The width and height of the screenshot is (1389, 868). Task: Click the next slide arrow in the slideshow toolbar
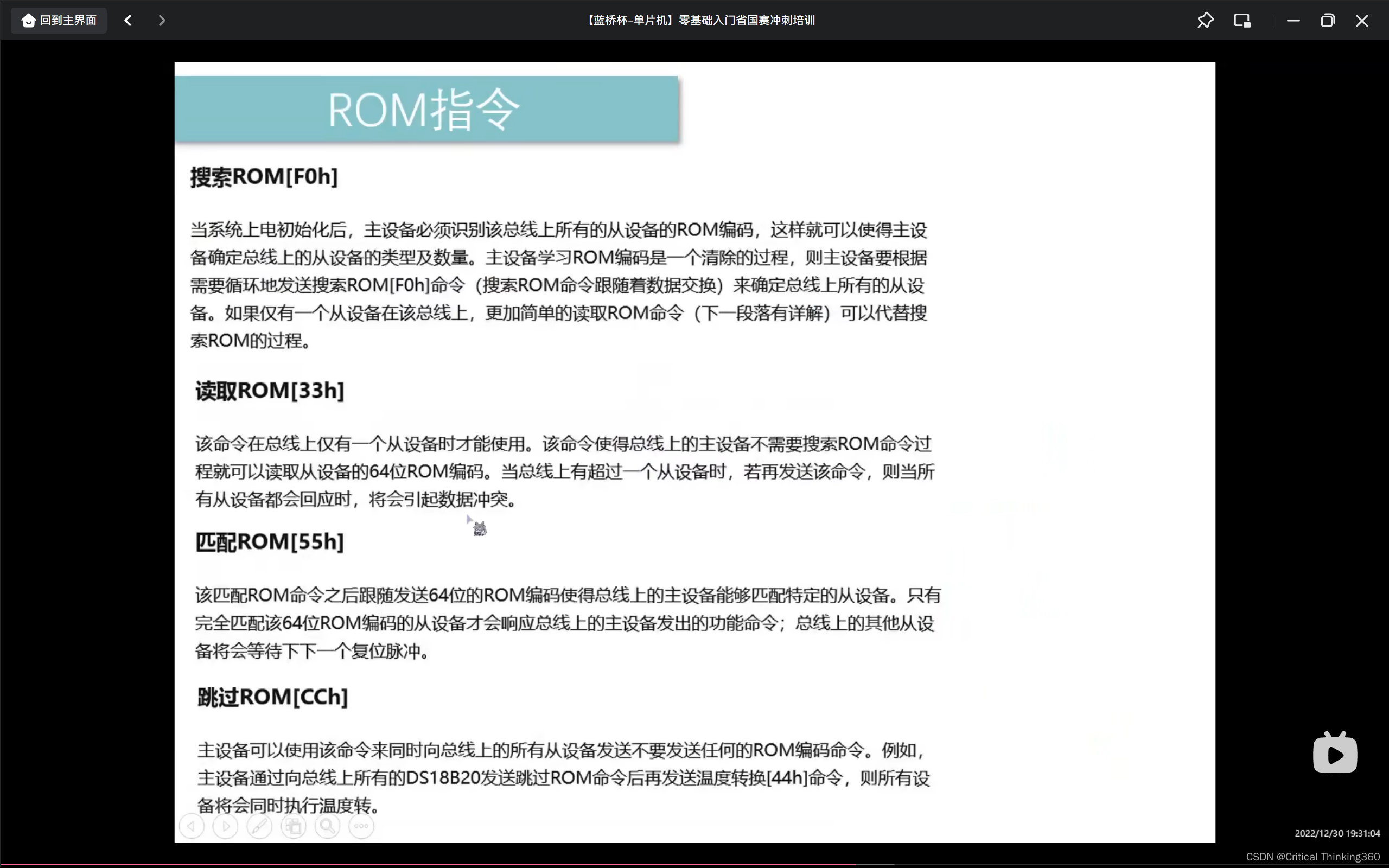[x=226, y=826]
